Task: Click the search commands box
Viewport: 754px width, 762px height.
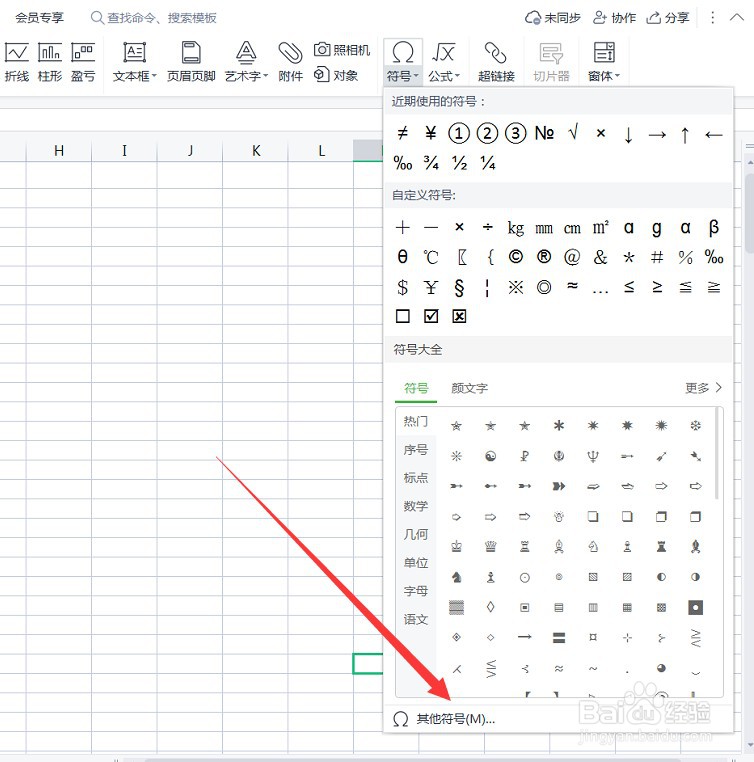Action: [154, 18]
